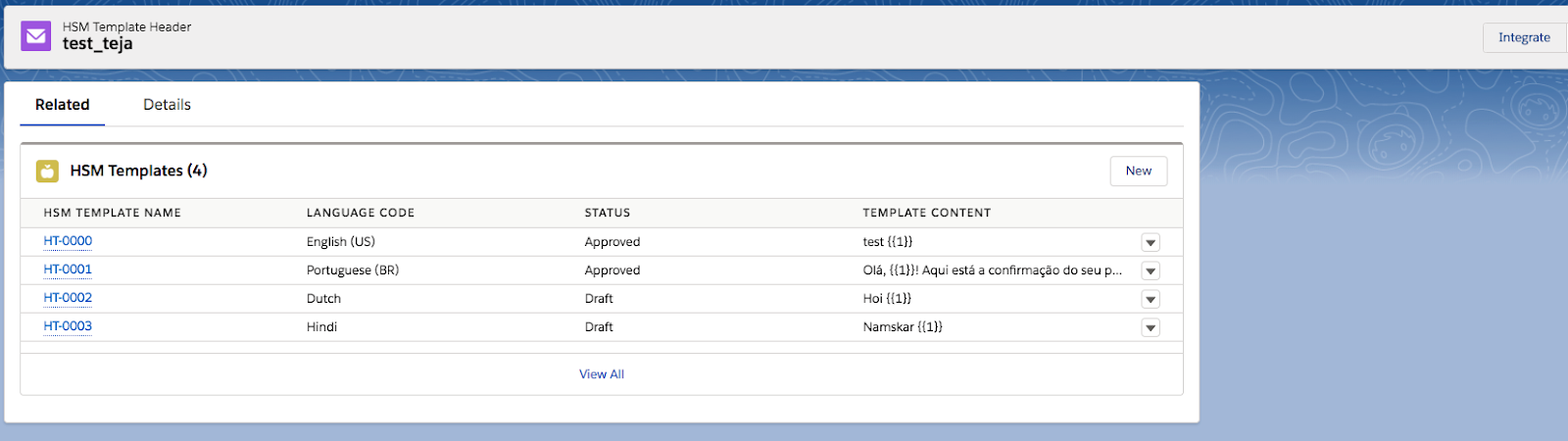Expand row actions menu for HT-0000

pos(1151,242)
